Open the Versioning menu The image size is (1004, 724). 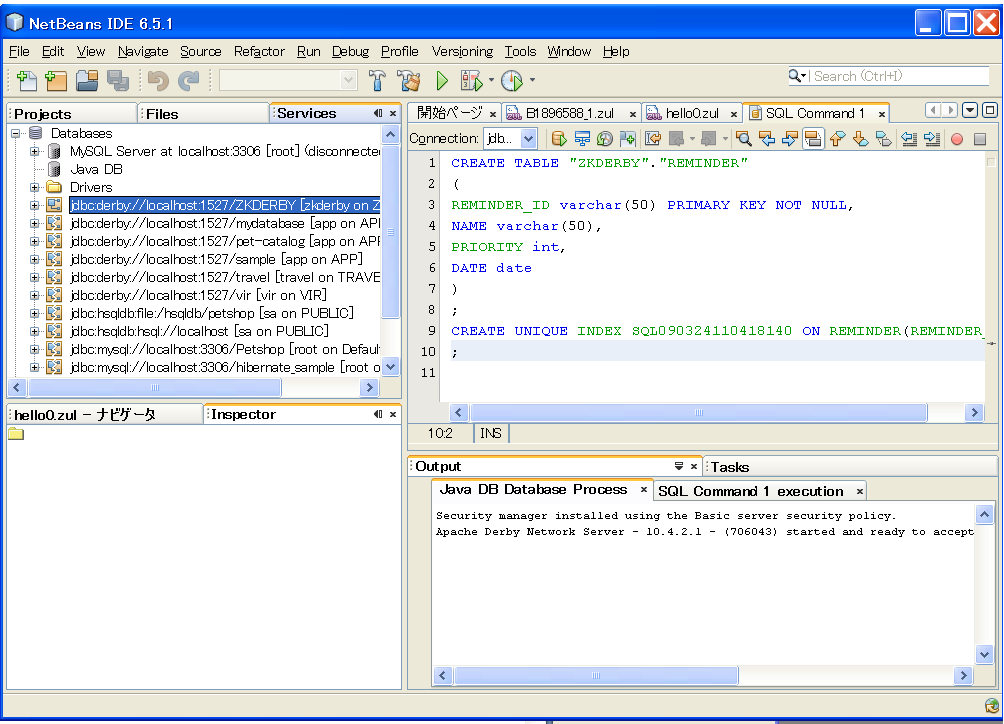point(462,51)
